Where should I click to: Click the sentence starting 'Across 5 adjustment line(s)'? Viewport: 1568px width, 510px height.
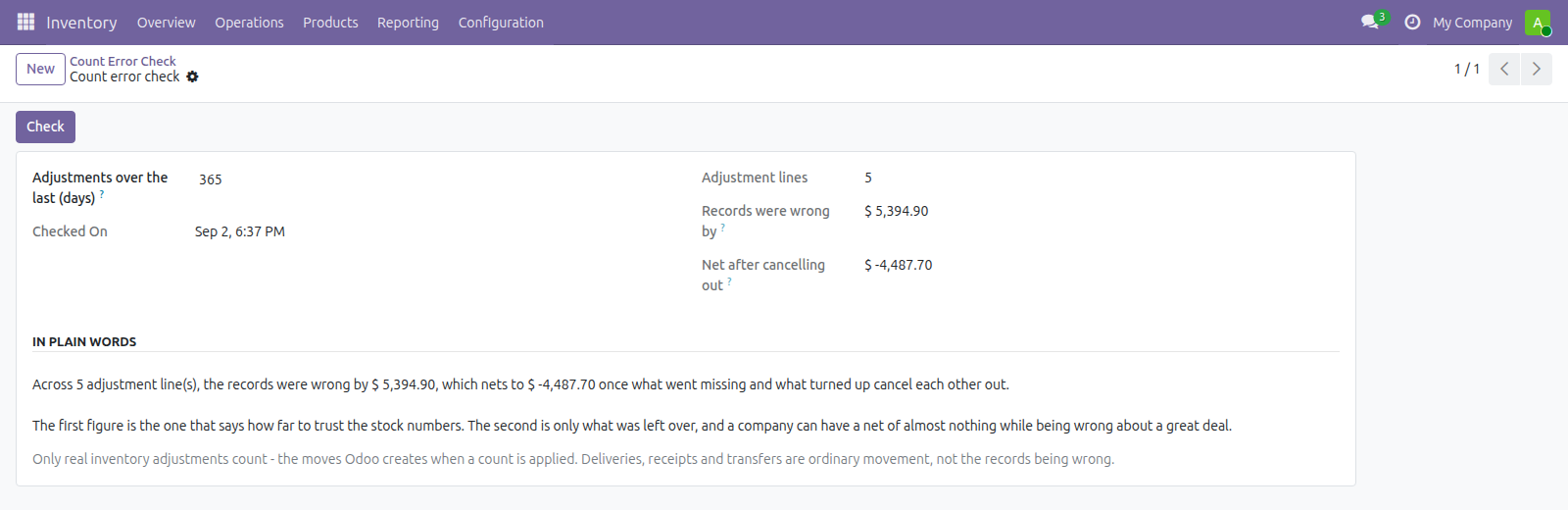coord(520,384)
